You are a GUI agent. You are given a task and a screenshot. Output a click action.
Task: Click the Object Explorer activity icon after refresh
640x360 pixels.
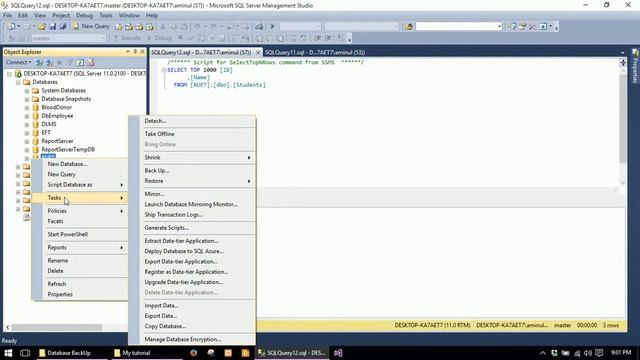click(91, 62)
